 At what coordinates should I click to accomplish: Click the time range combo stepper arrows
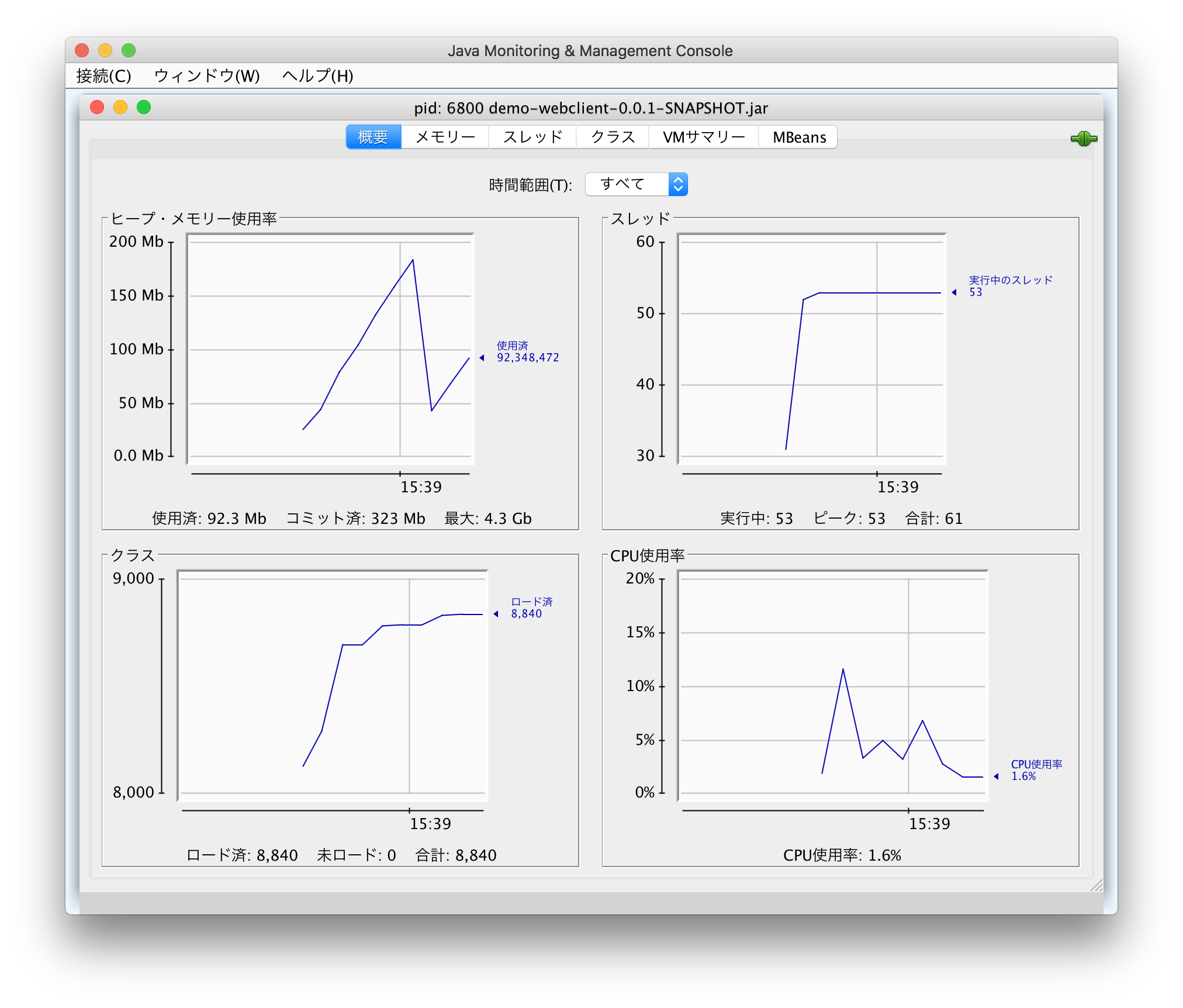tap(677, 184)
